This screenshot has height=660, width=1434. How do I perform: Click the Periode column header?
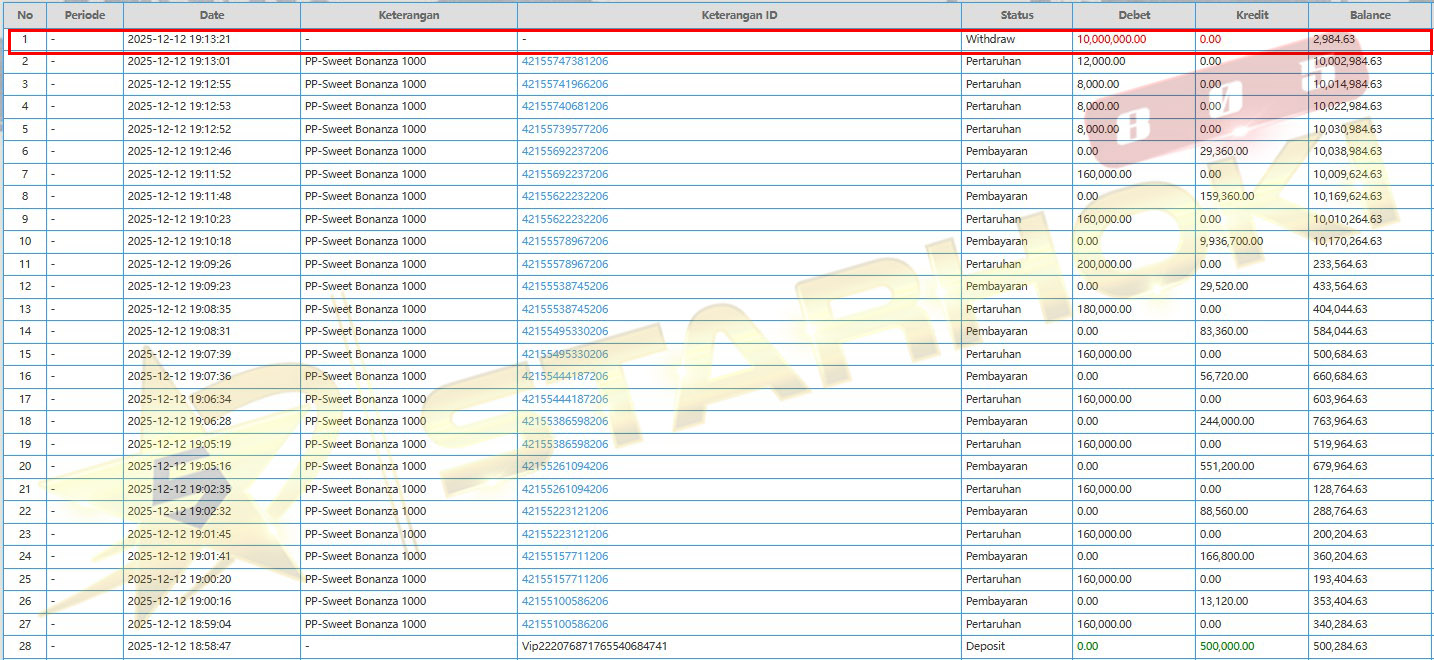coord(84,15)
